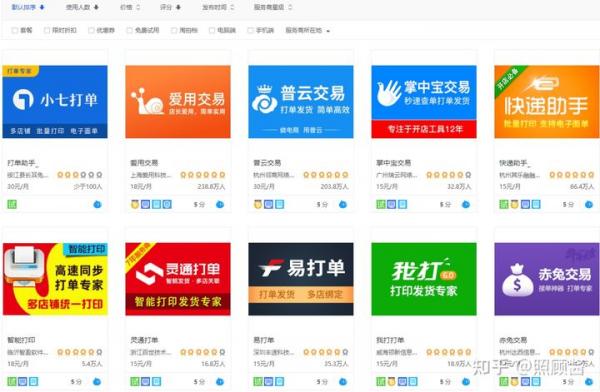Image resolution: width=600 pixels, height=392 pixels.
Task: Click the five-star rating on 爱用交易 card
Action: pos(203,175)
